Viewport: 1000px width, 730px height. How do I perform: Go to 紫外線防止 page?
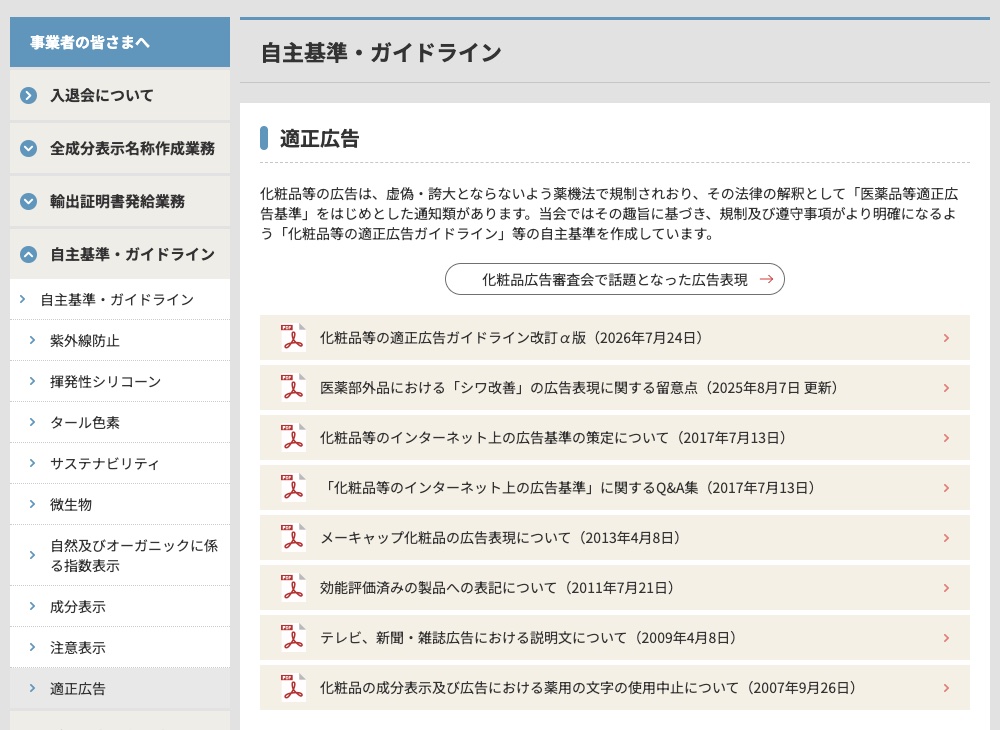coord(120,340)
